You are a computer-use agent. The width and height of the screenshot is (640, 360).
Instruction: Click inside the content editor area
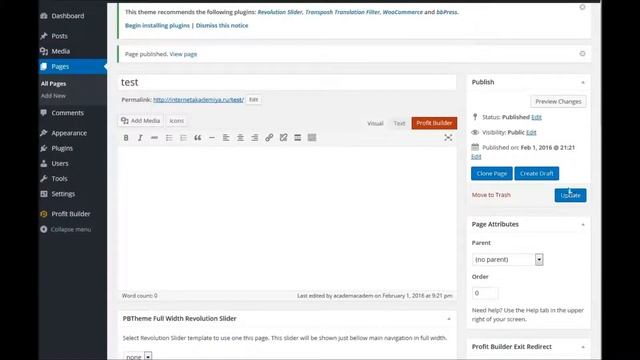[287, 218]
